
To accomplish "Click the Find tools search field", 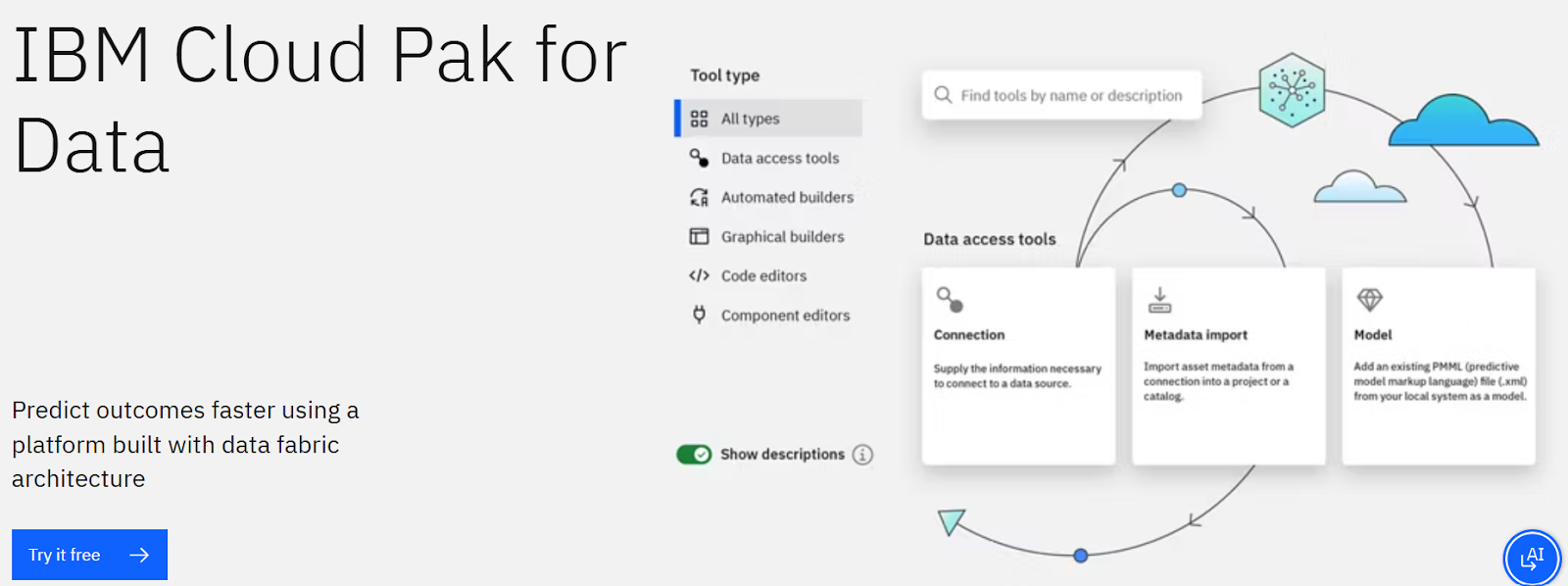I will pyautogui.click(x=1062, y=95).
